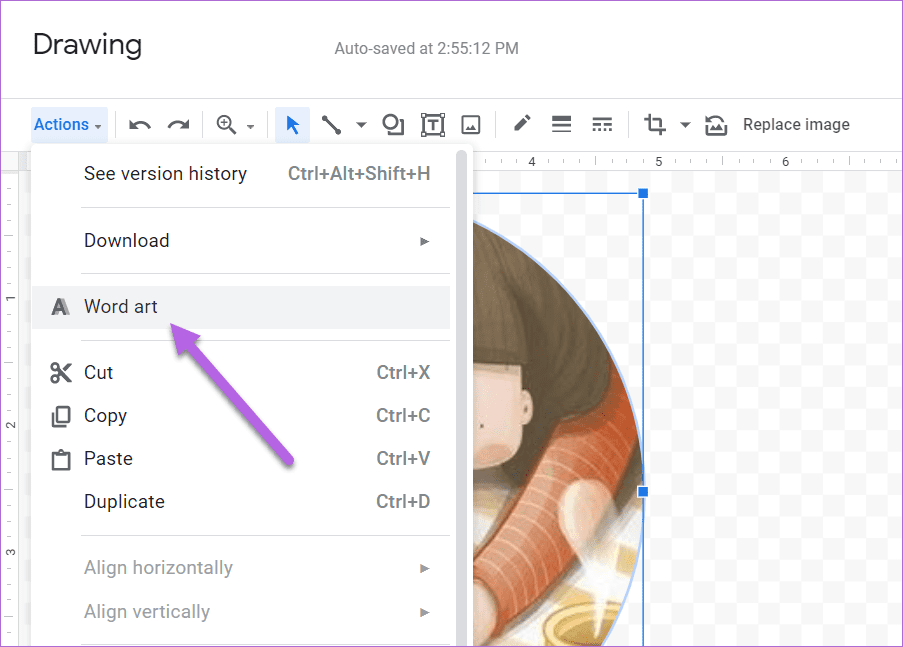Insert a Text box
This screenshot has width=903, height=647.
tap(432, 124)
